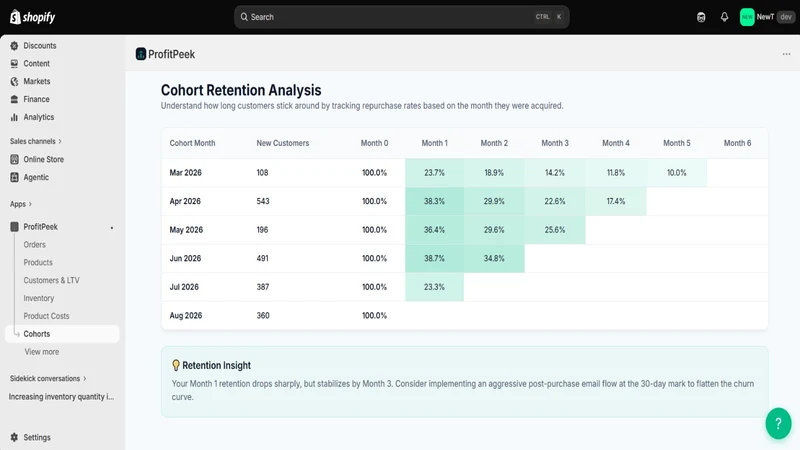Viewport: 800px width, 450px height.
Task: Click the ProfitPeek logo in app header
Action: point(141,54)
